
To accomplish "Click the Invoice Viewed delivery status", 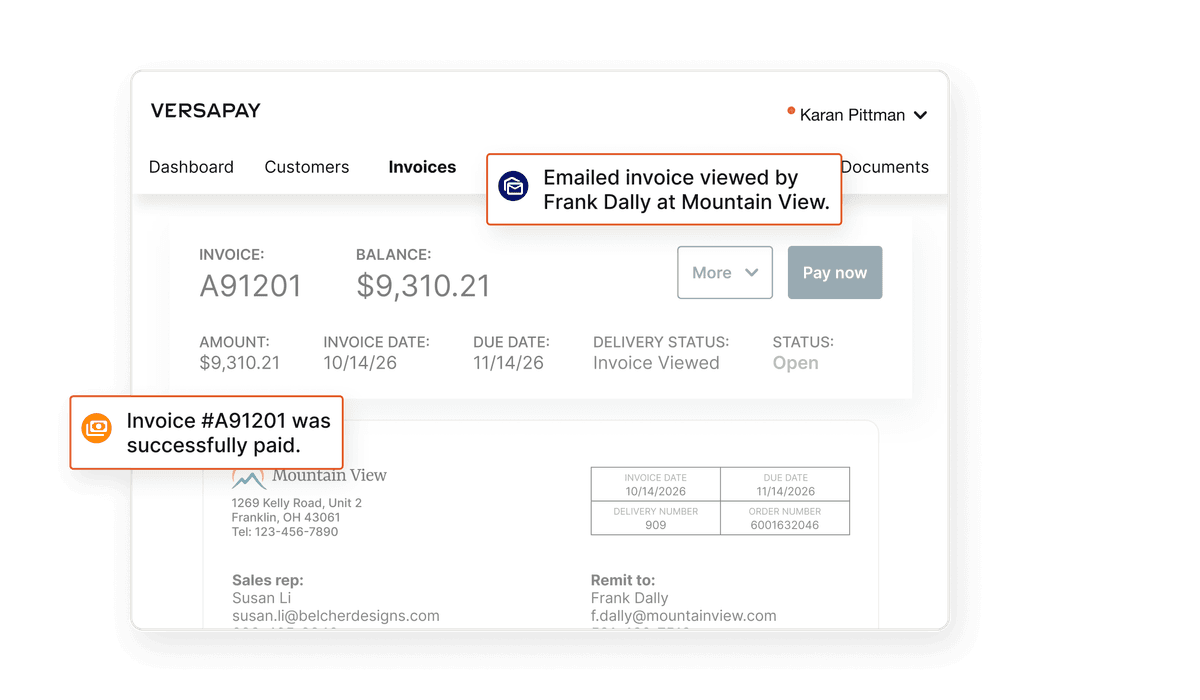I will click(656, 363).
